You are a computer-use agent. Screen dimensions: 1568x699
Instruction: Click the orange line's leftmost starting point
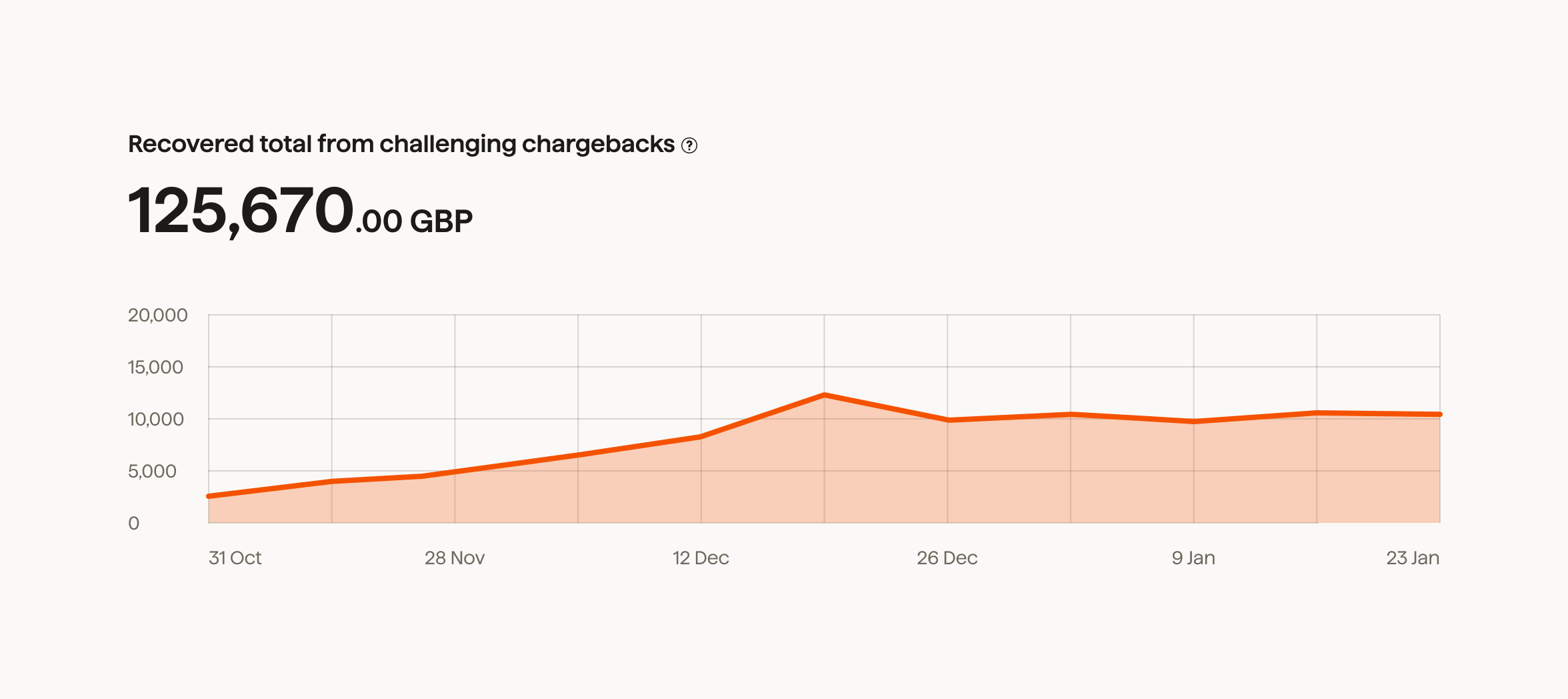[209, 496]
